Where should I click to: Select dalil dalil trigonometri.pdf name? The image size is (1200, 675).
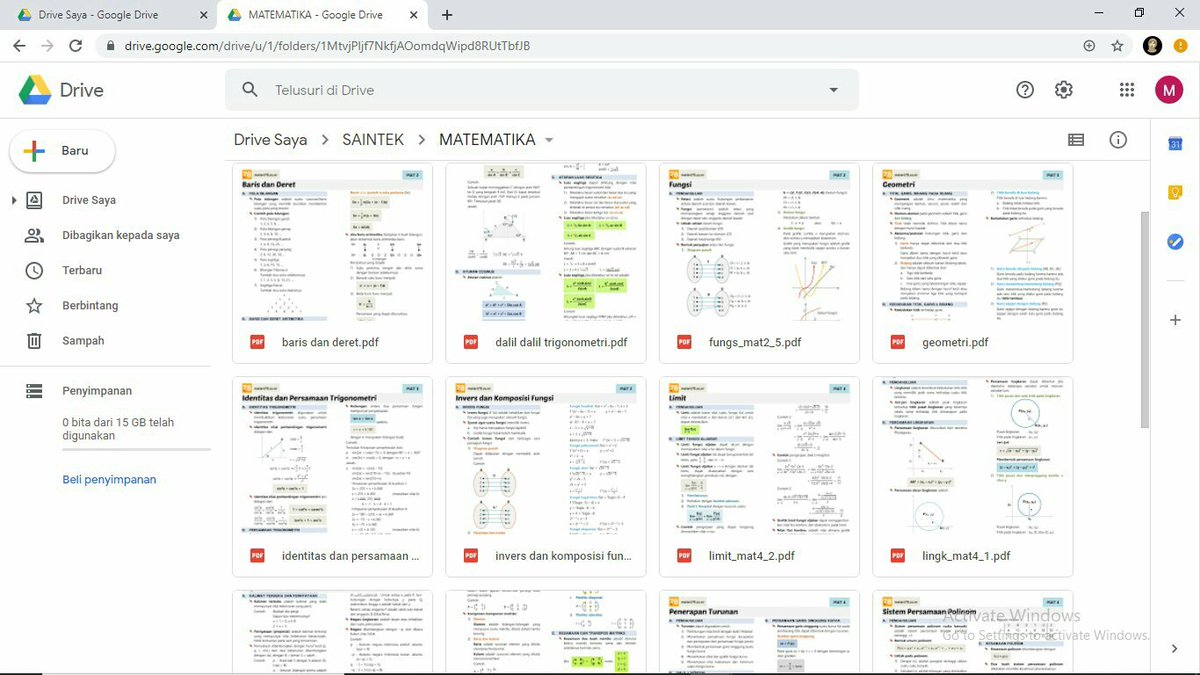pos(562,343)
